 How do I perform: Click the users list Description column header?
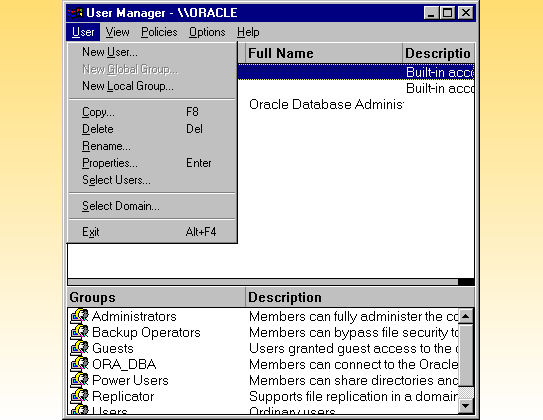coord(438,53)
